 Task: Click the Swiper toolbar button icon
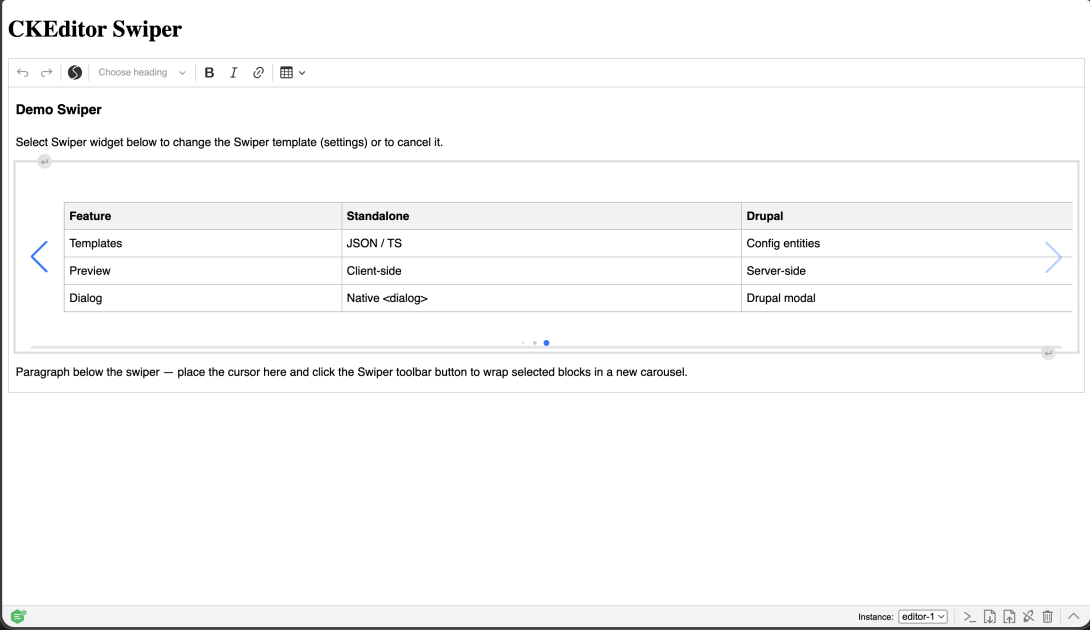point(75,72)
